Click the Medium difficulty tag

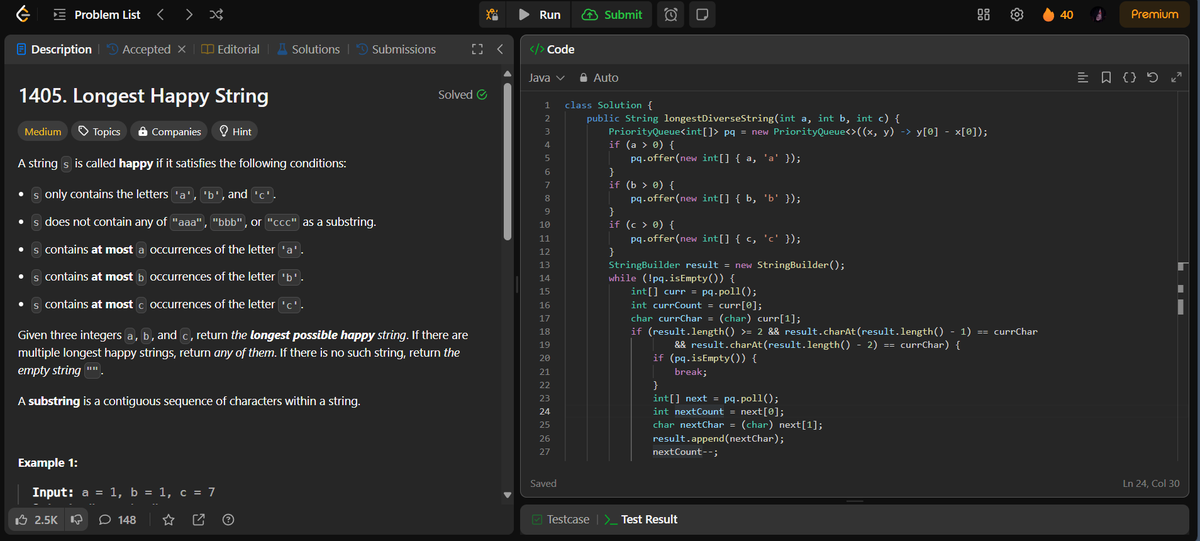coord(42,132)
